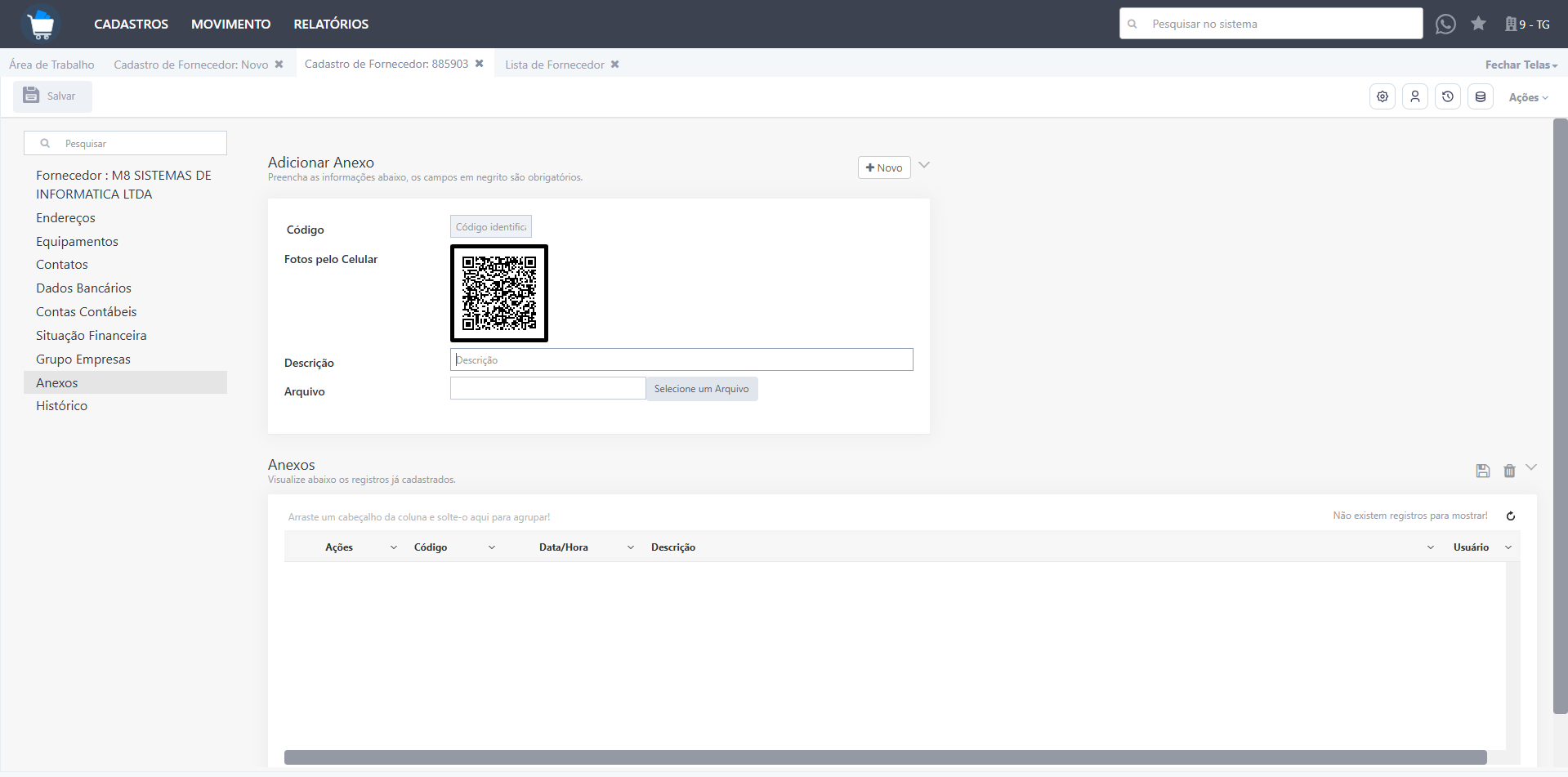Viewport: 1568px width, 777px height.
Task: Click the Arquivo file path field
Action: click(x=548, y=388)
